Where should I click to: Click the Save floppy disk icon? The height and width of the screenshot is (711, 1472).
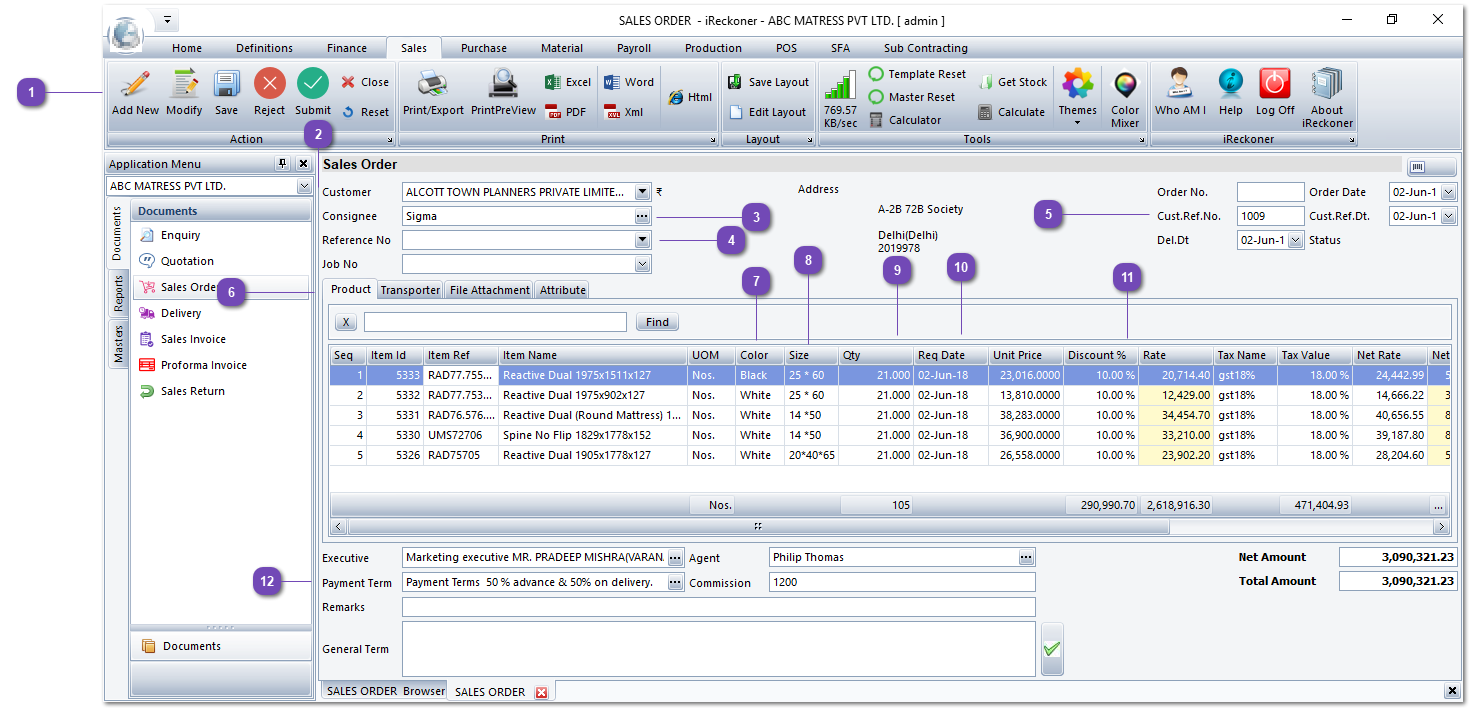click(x=227, y=86)
